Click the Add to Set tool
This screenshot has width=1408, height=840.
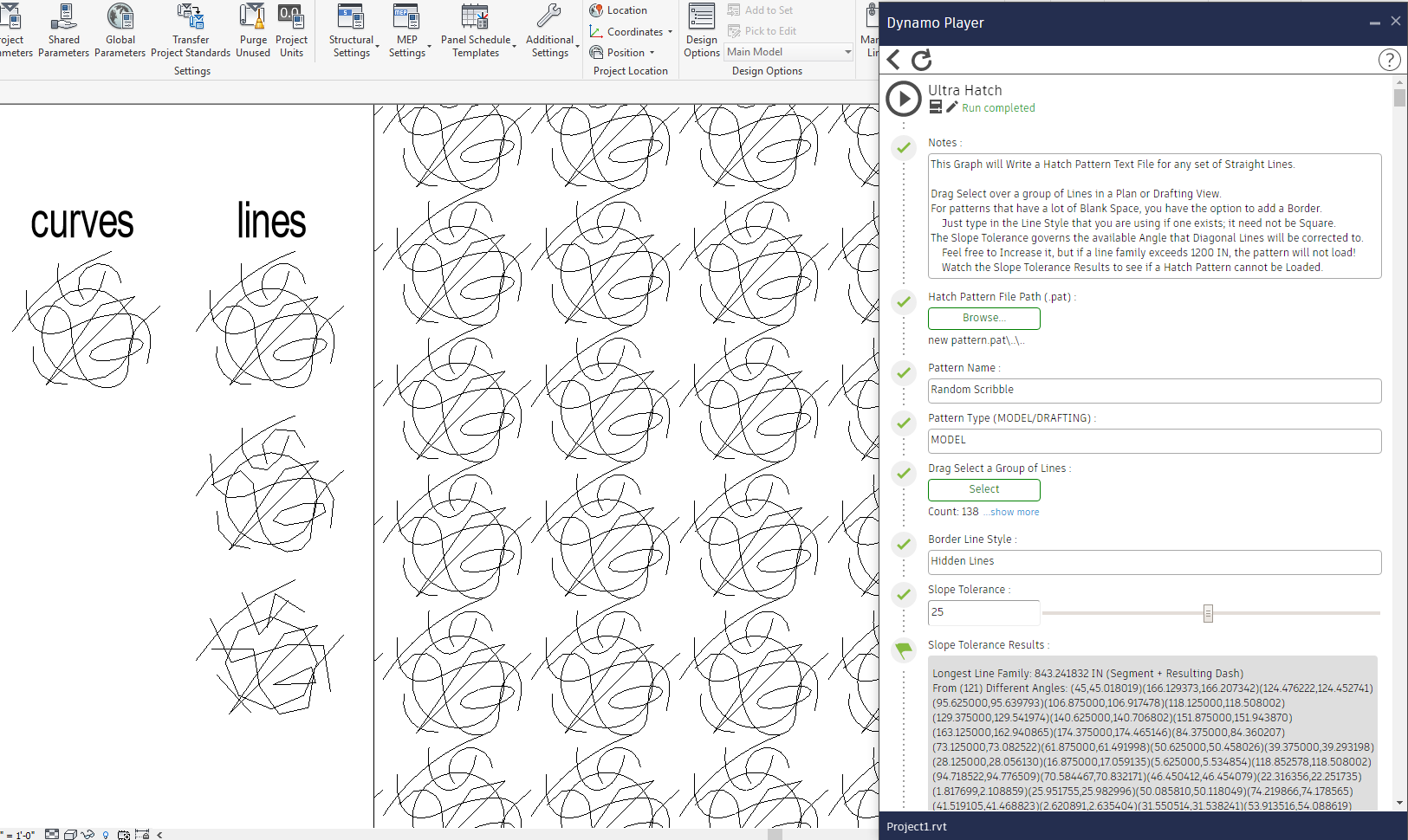761,10
